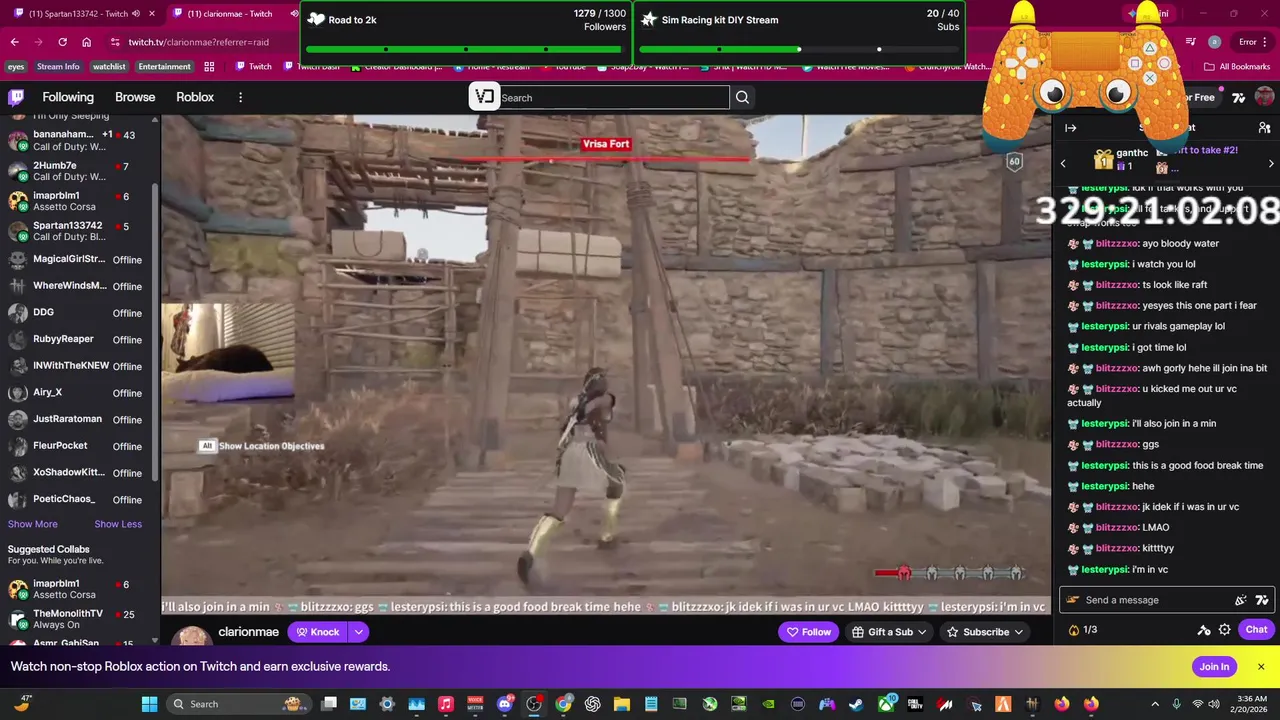
Task: Open the watchlist bookmark
Action: click(109, 67)
